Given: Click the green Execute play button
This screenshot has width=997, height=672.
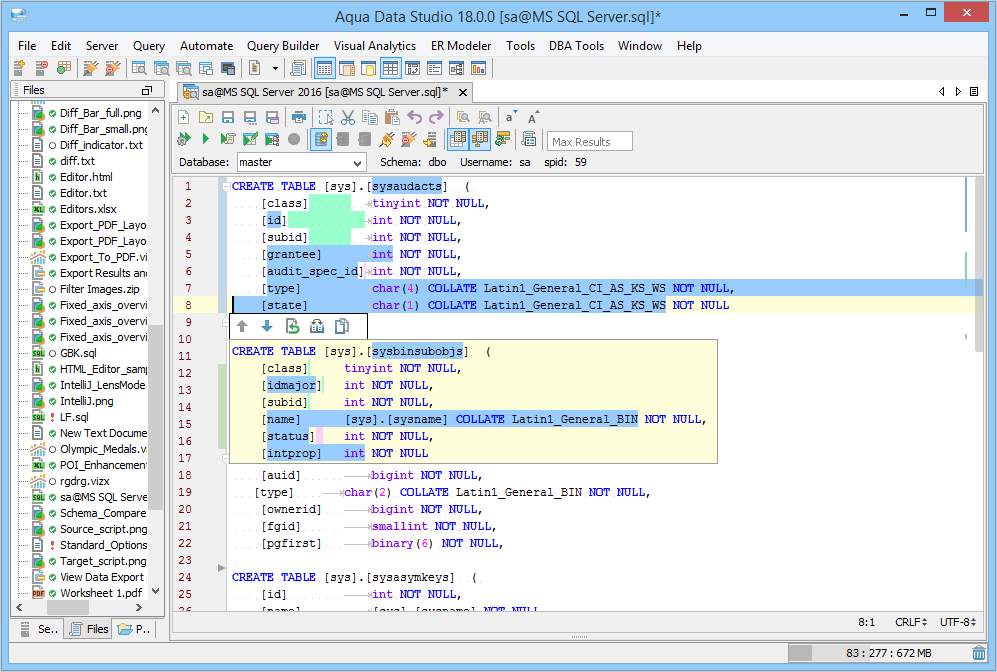Looking at the screenshot, I should [x=206, y=139].
